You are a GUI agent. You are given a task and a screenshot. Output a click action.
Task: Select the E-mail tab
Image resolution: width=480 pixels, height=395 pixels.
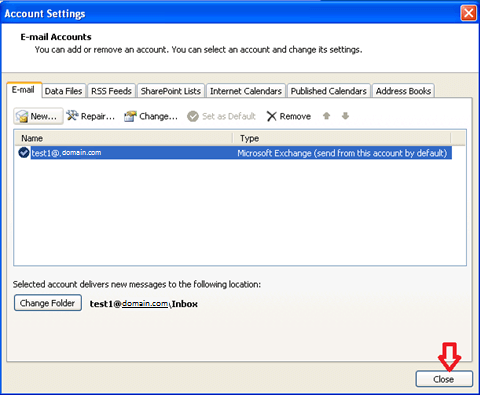pyautogui.click(x=23, y=90)
